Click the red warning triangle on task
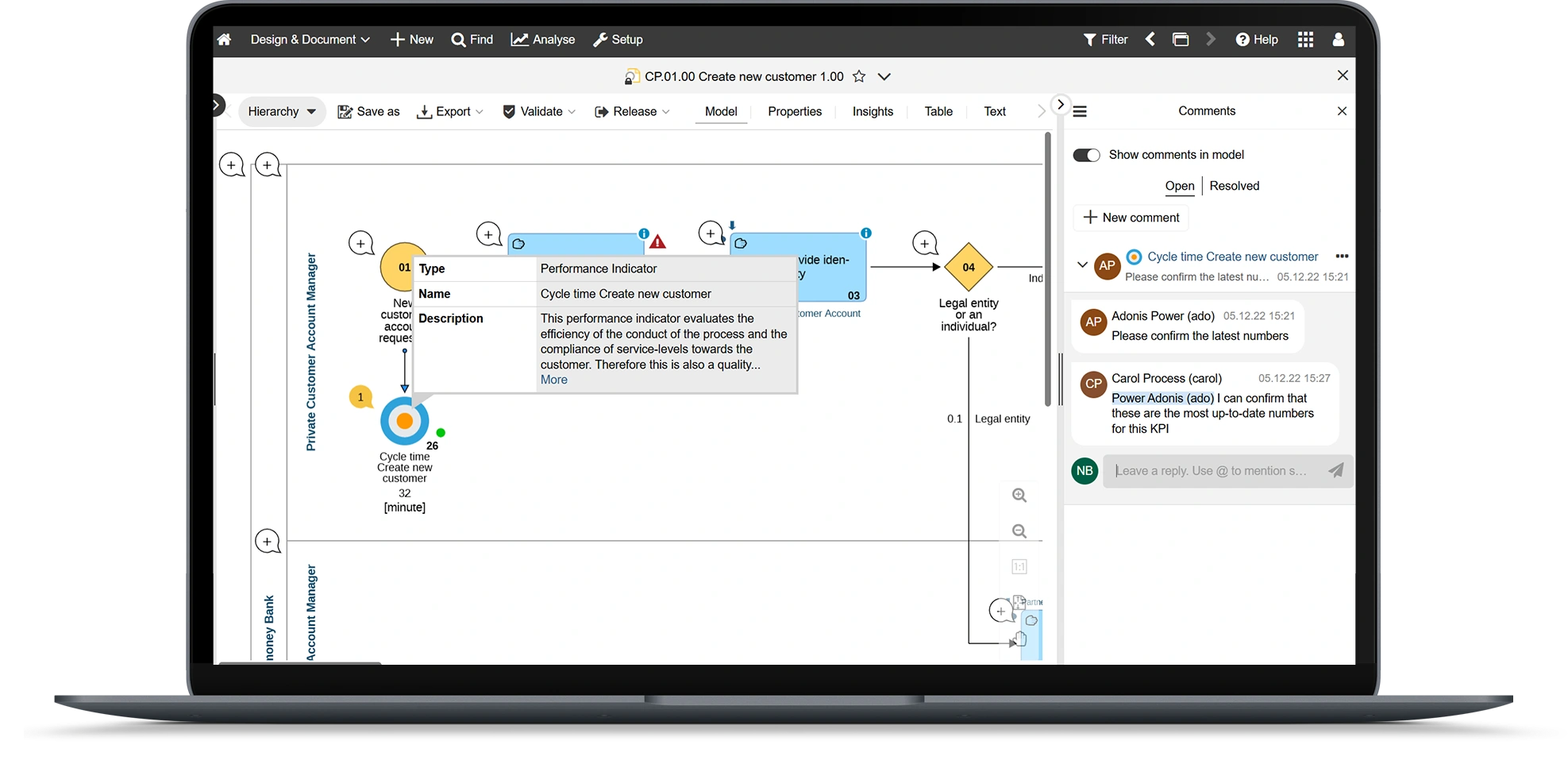The height and width of the screenshot is (768, 1568). point(657,242)
